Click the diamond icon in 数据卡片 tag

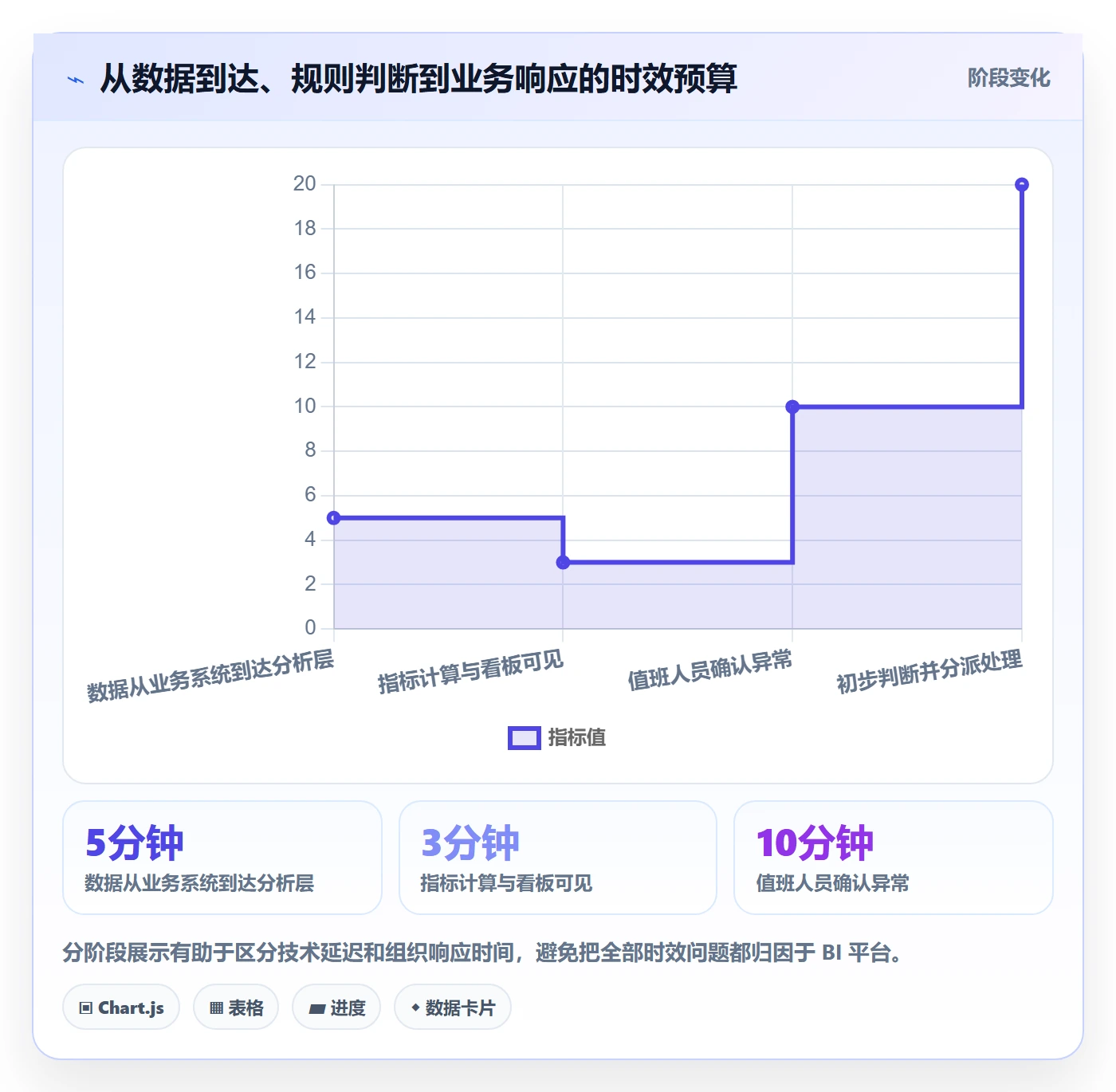[x=415, y=1008]
